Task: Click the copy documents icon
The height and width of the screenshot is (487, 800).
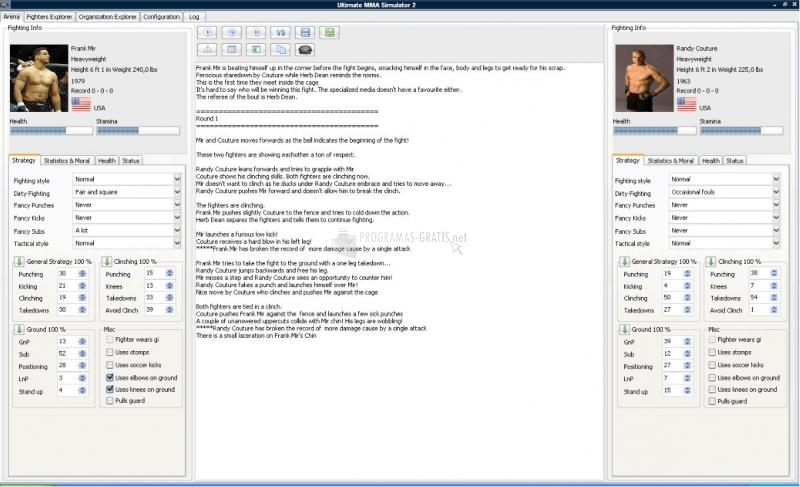Action: click(281, 49)
